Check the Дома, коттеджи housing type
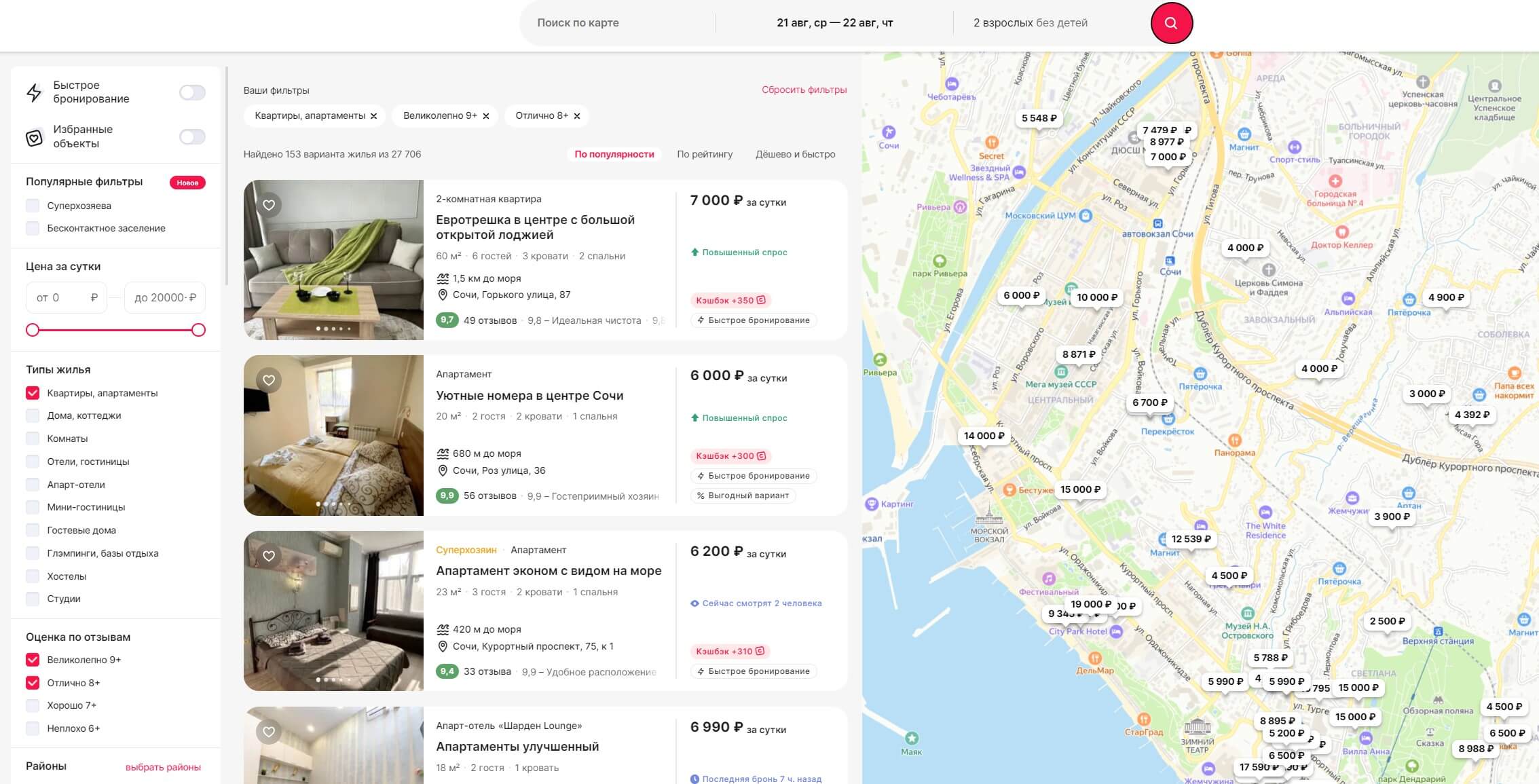 33,415
